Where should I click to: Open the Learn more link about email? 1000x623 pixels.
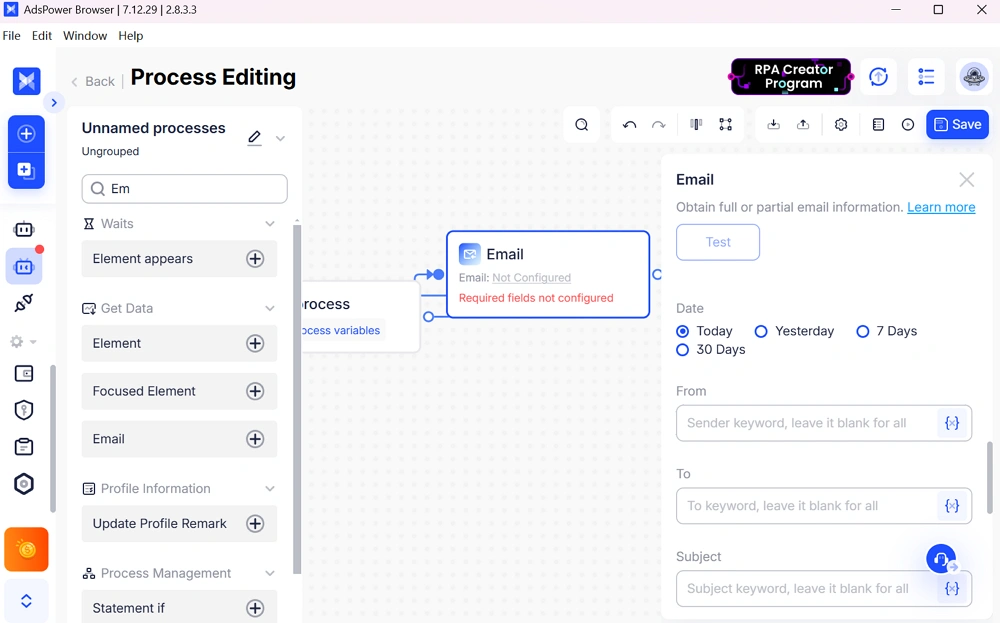coord(941,207)
